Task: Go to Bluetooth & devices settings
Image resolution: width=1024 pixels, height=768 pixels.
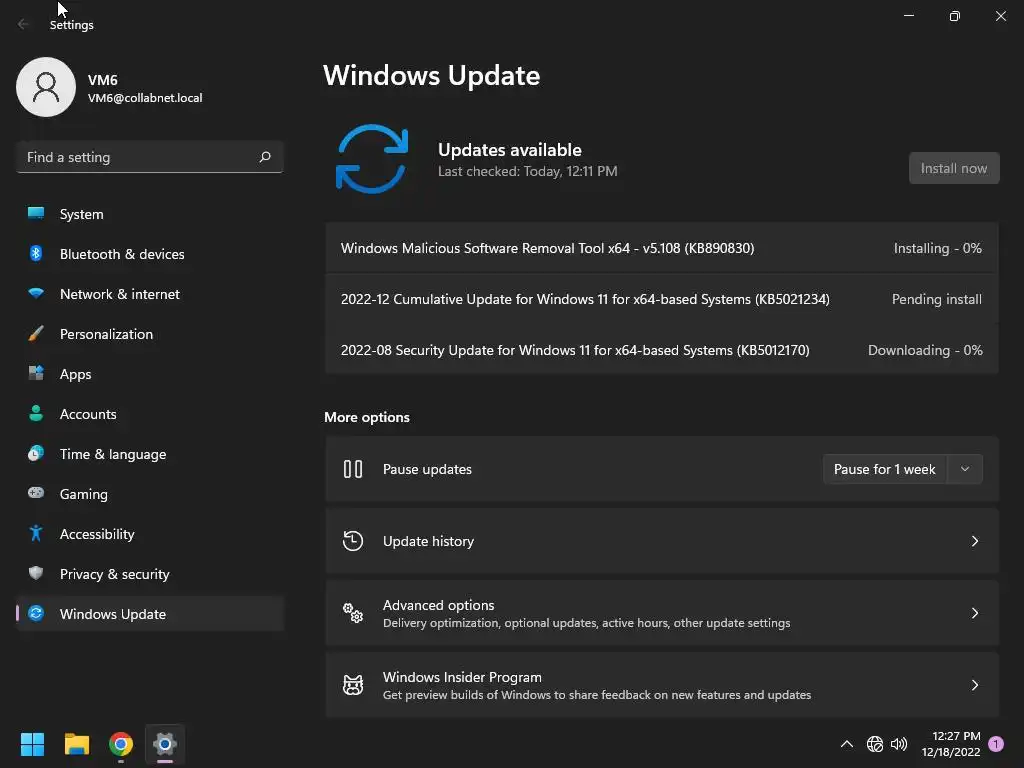Action: coord(150,253)
